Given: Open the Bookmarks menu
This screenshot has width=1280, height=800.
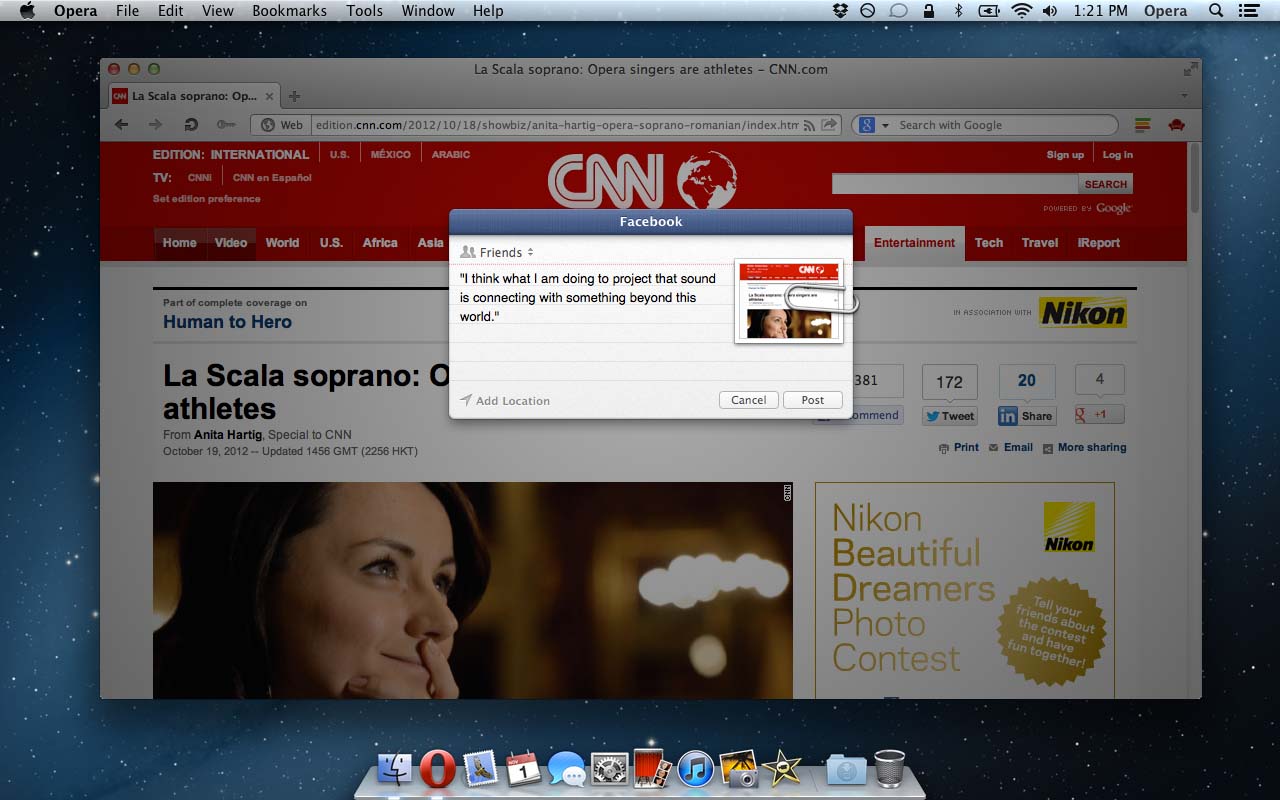Looking at the screenshot, I should pyautogui.click(x=289, y=11).
